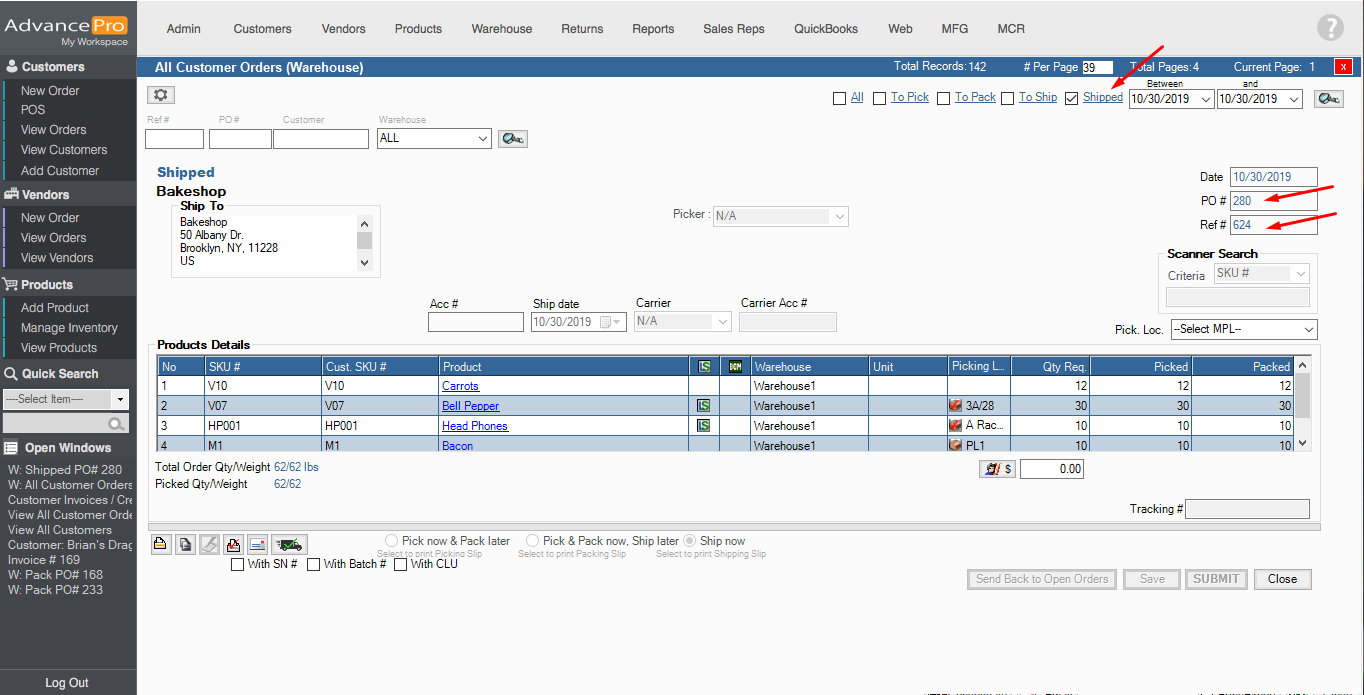Image resolution: width=1364 pixels, height=695 pixels.
Task: Open the Quick Search Select Item dropdown
Action: (66, 399)
